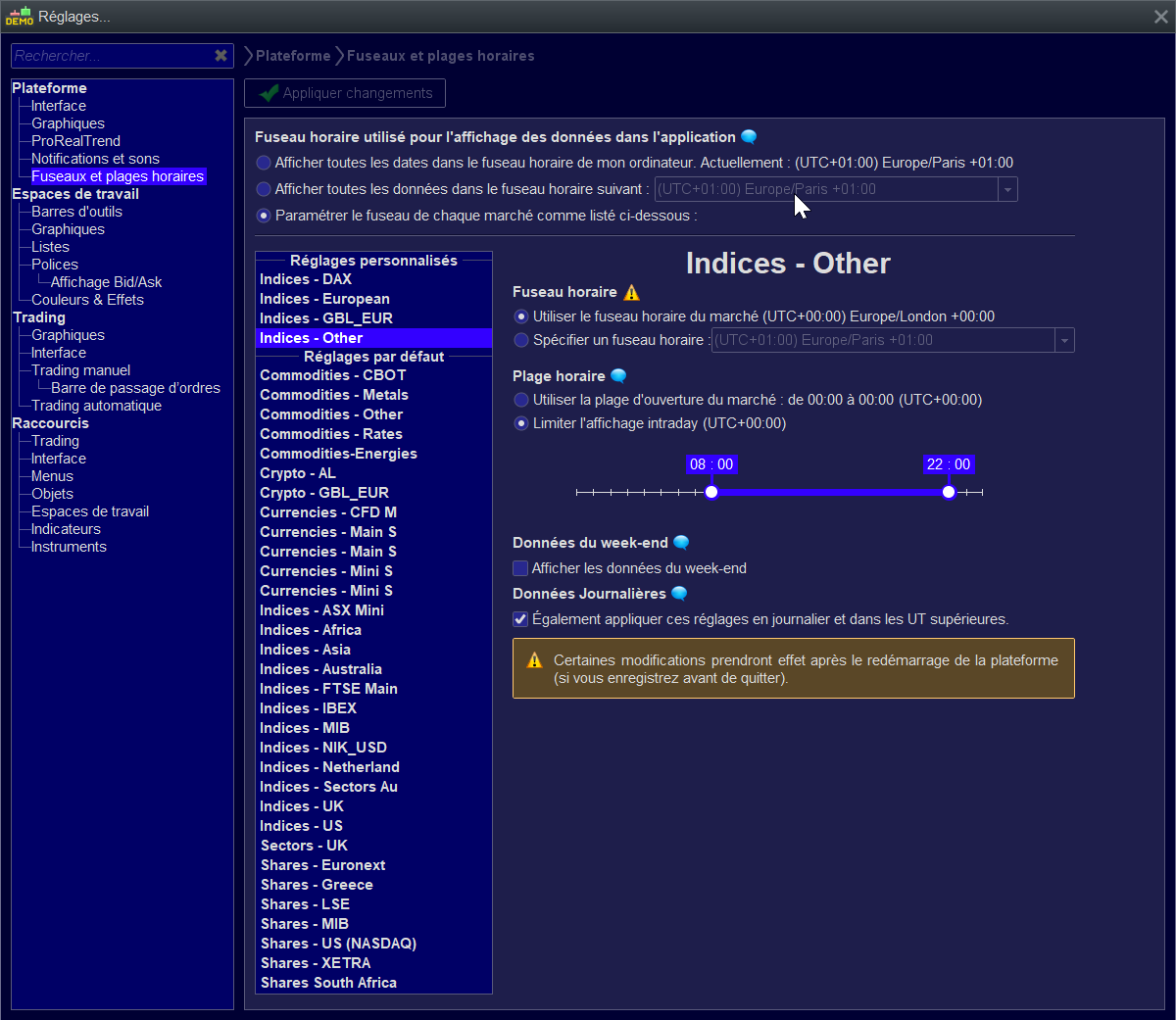1176x1020 pixels.
Task: Open Graphiques under Plateforme
Action: (68, 123)
